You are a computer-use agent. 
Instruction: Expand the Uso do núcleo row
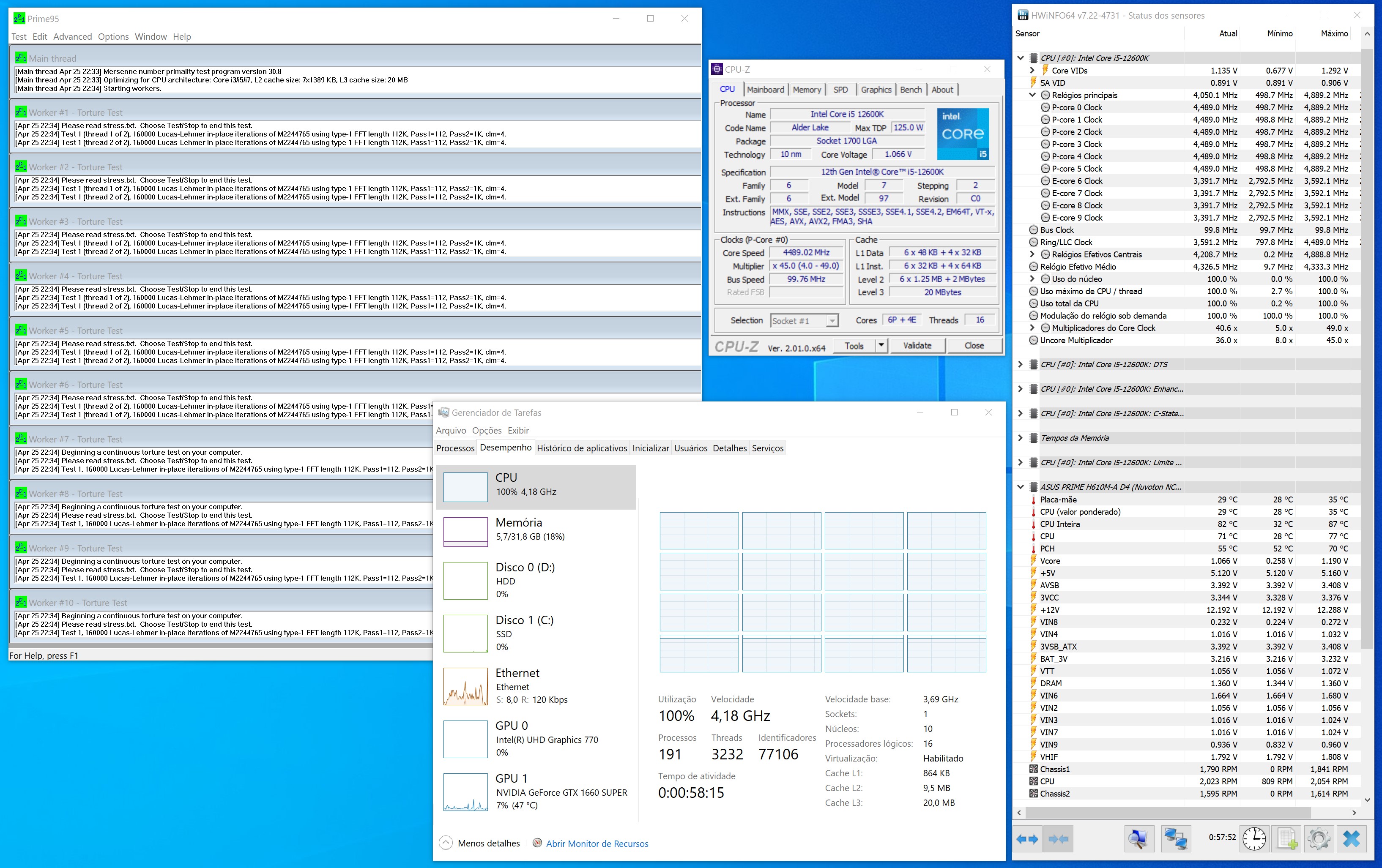1032,279
